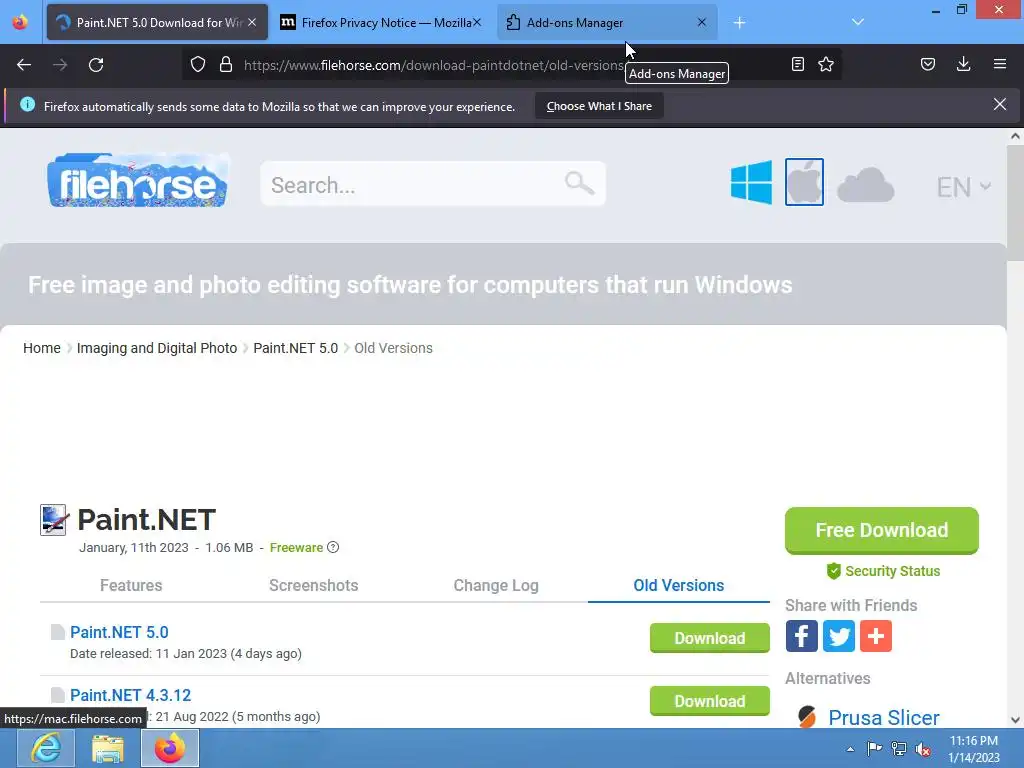The height and width of the screenshot is (768, 1024).
Task: Click the Free Download button
Action: [x=882, y=530]
